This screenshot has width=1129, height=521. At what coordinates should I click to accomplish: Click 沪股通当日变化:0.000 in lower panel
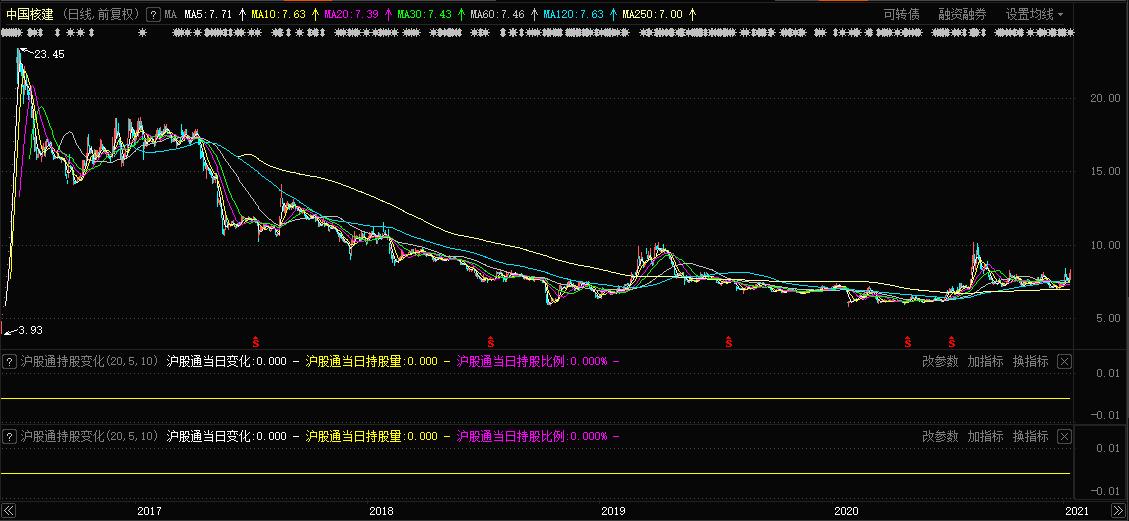(226, 436)
